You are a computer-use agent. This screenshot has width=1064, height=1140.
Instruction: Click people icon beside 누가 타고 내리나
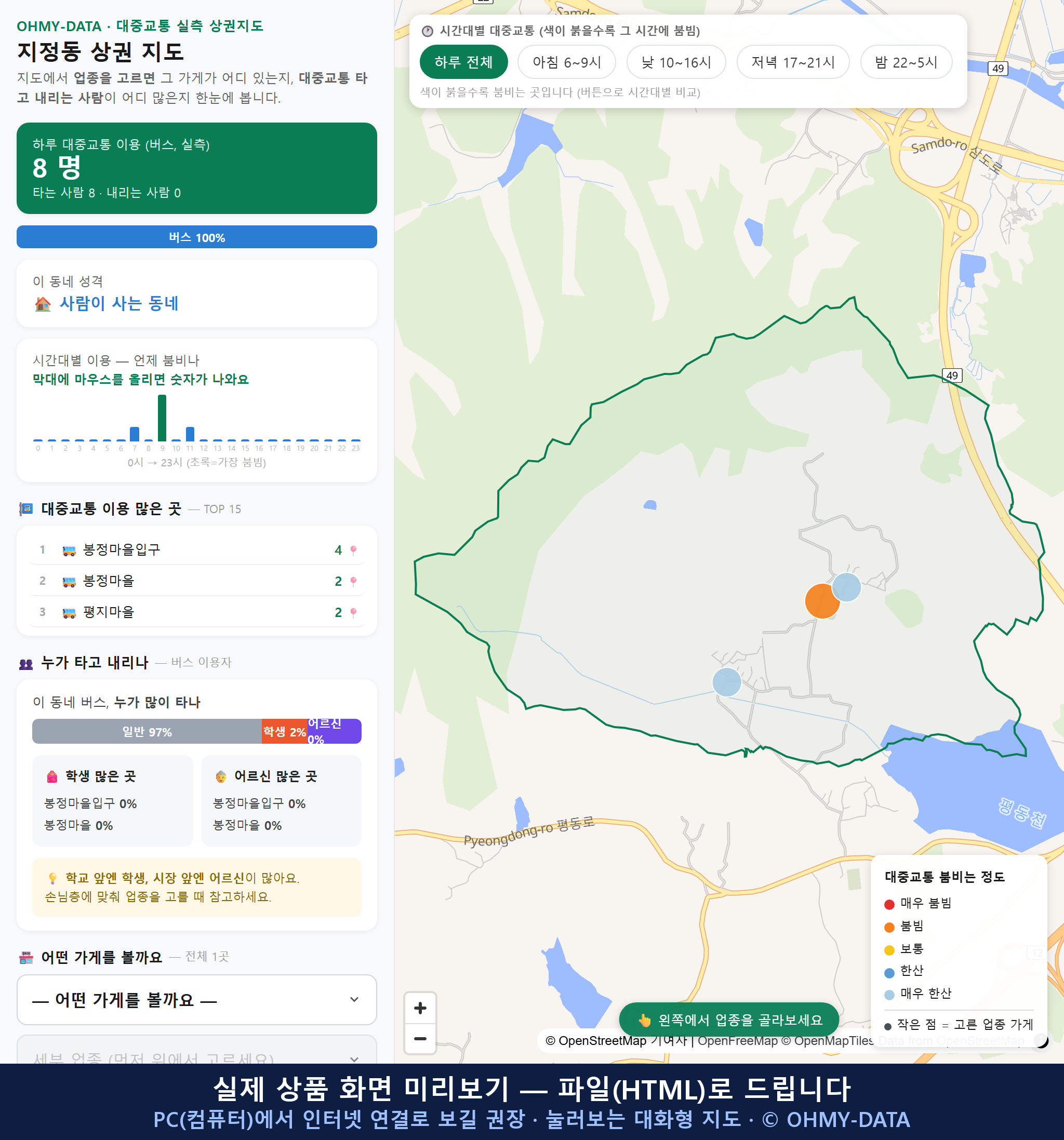pyautogui.click(x=26, y=663)
